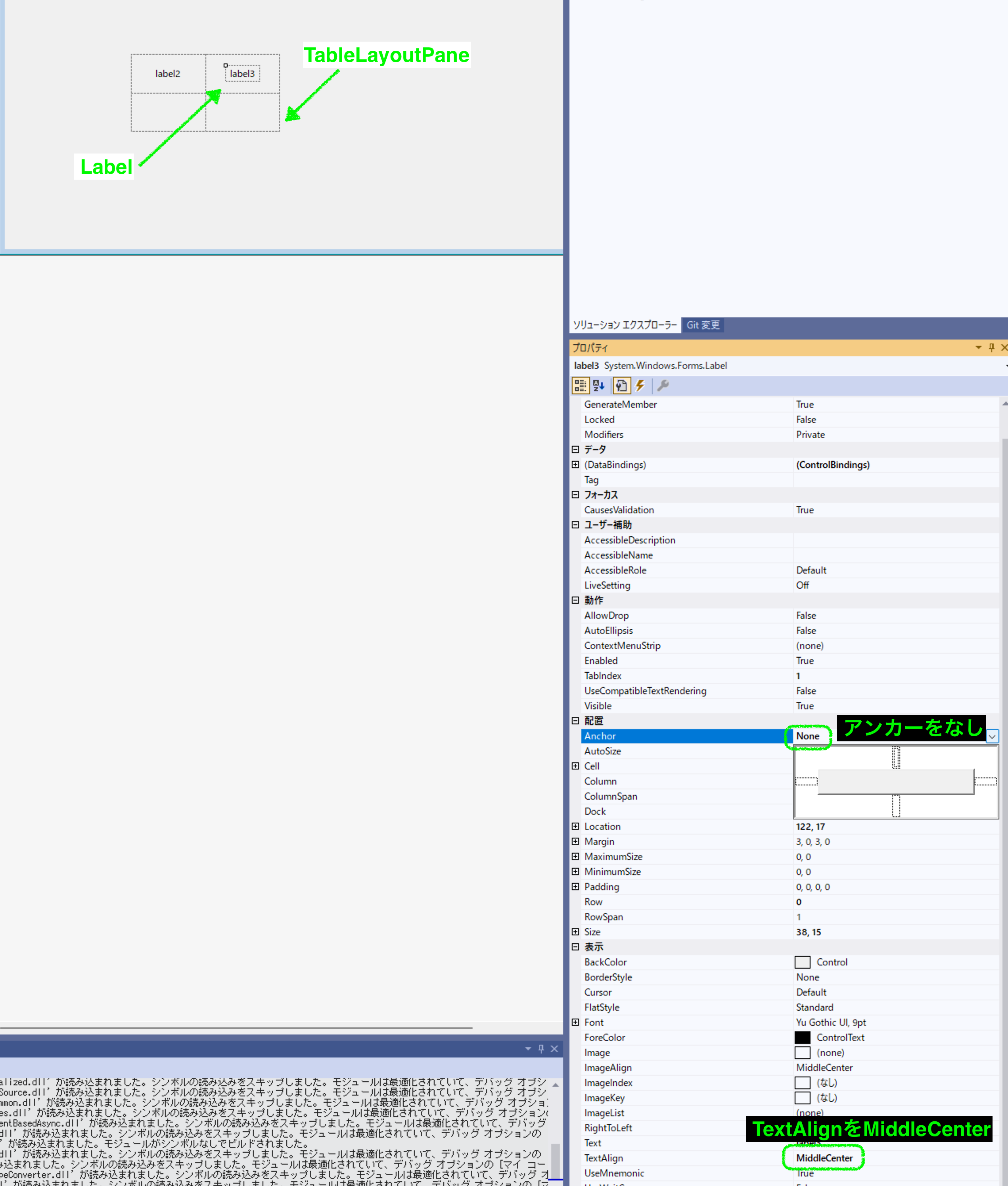Open Property Pages wrench icon
The height and width of the screenshot is (1186, 1008).
point(663,386)
